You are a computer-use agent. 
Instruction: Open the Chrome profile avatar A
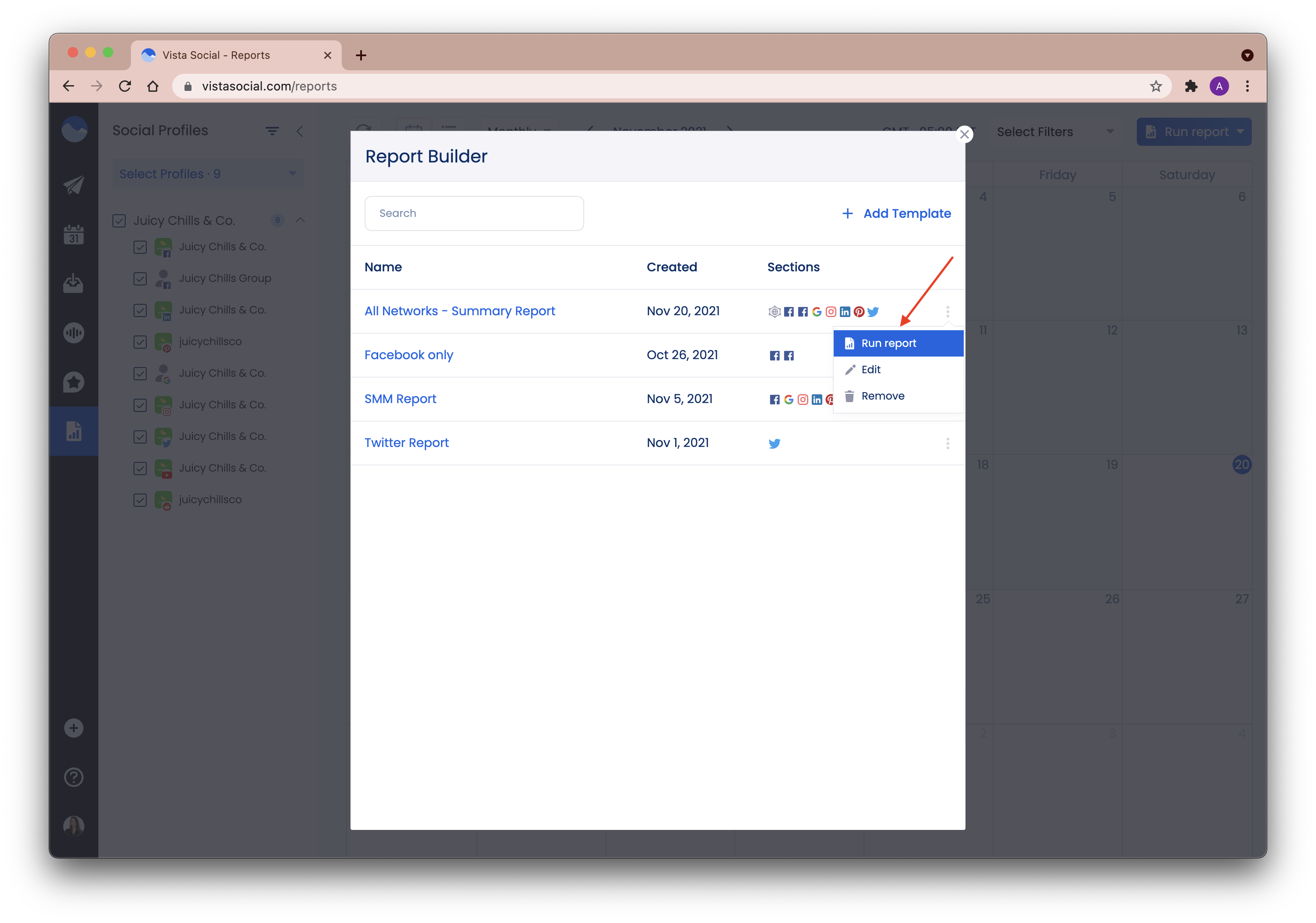pyautogui.click(x=1219, y=86)
